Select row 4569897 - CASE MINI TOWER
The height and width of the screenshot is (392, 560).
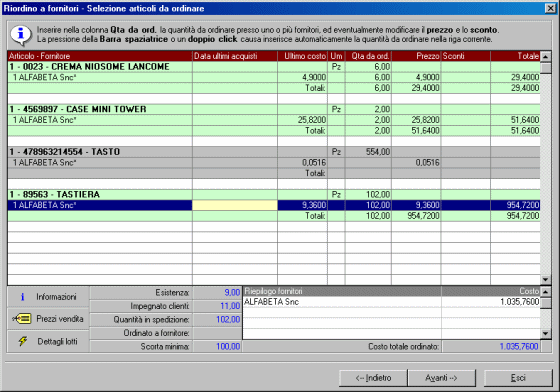coord(274,109)
